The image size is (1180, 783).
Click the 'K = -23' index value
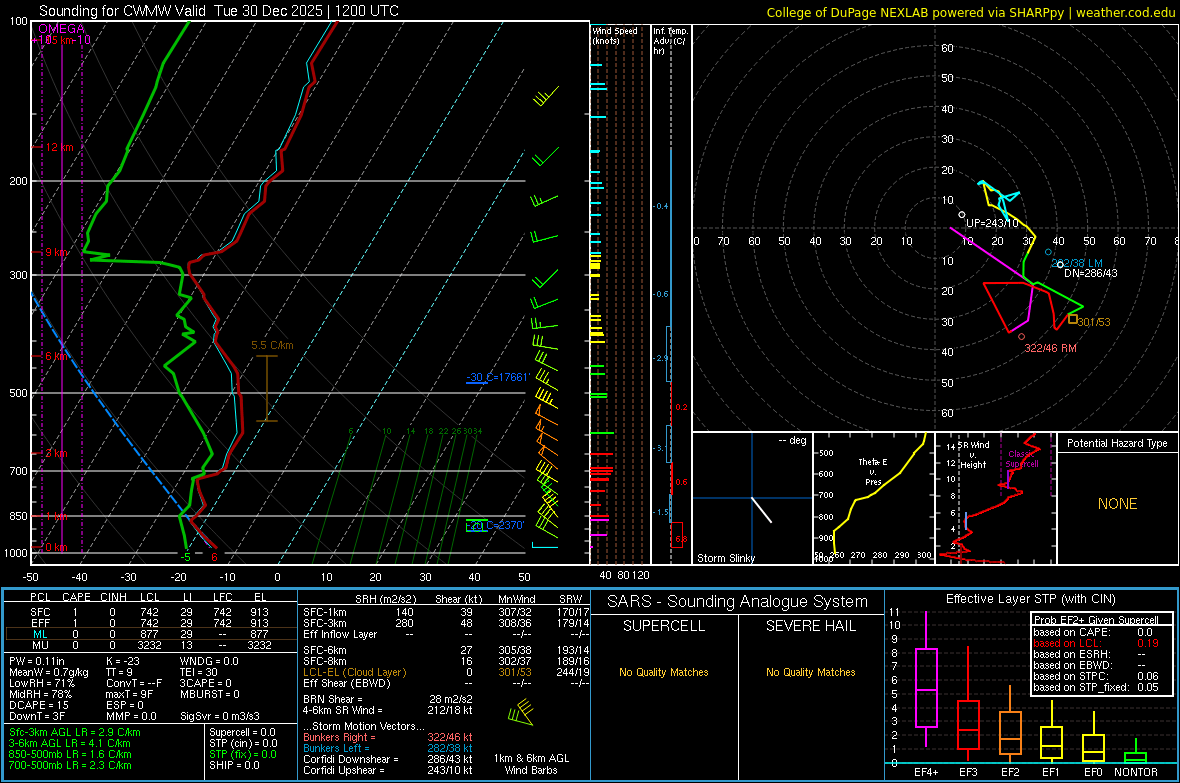point(123,661)
